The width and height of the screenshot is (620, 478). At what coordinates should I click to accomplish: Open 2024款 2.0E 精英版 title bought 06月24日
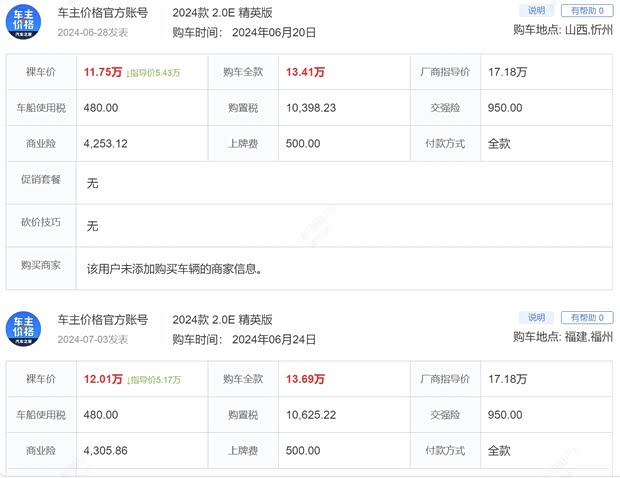(222, 320)
